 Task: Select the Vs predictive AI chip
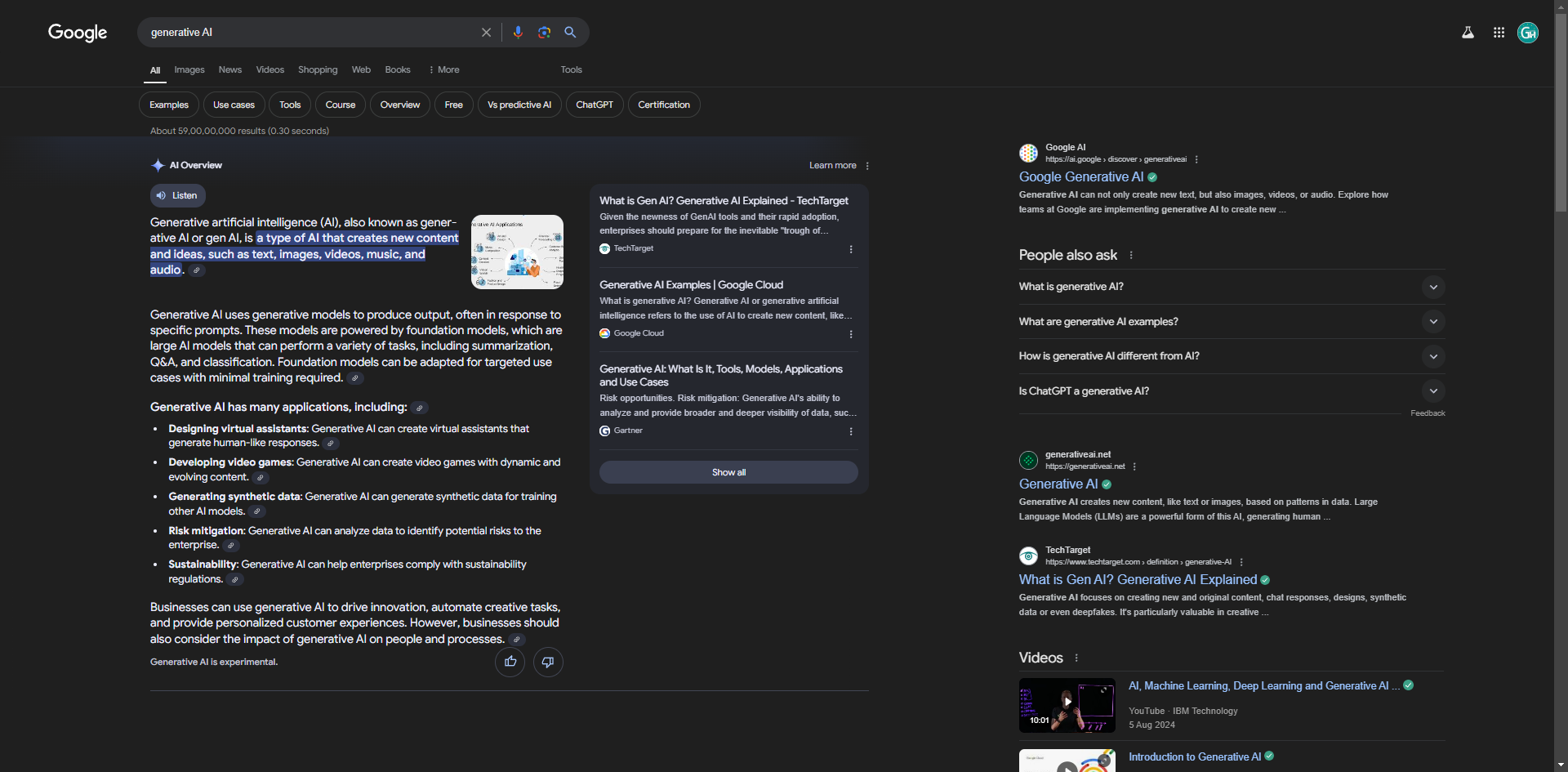pos(519,105)
